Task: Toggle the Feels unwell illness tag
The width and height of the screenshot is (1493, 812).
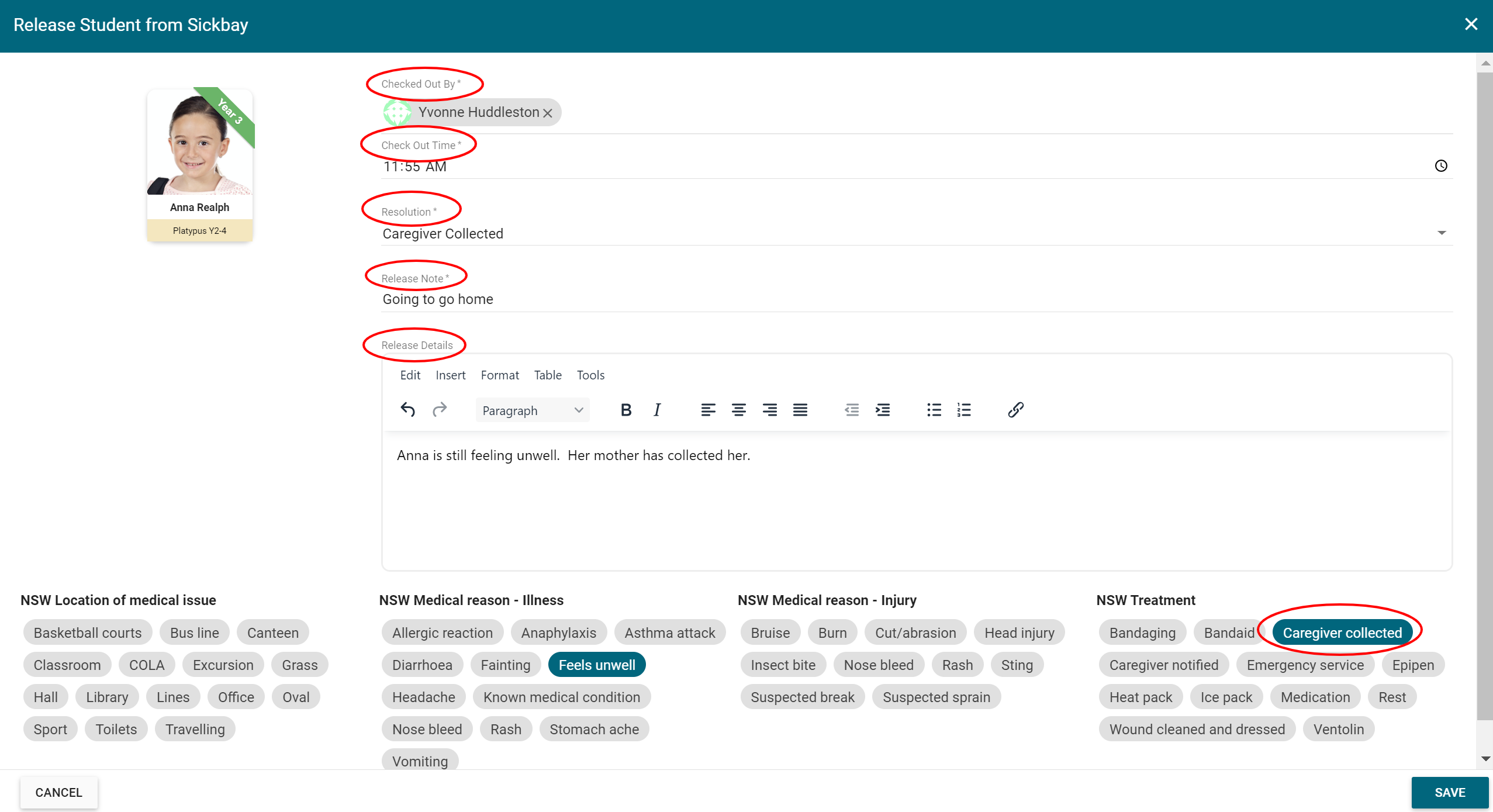Action: 596,665
